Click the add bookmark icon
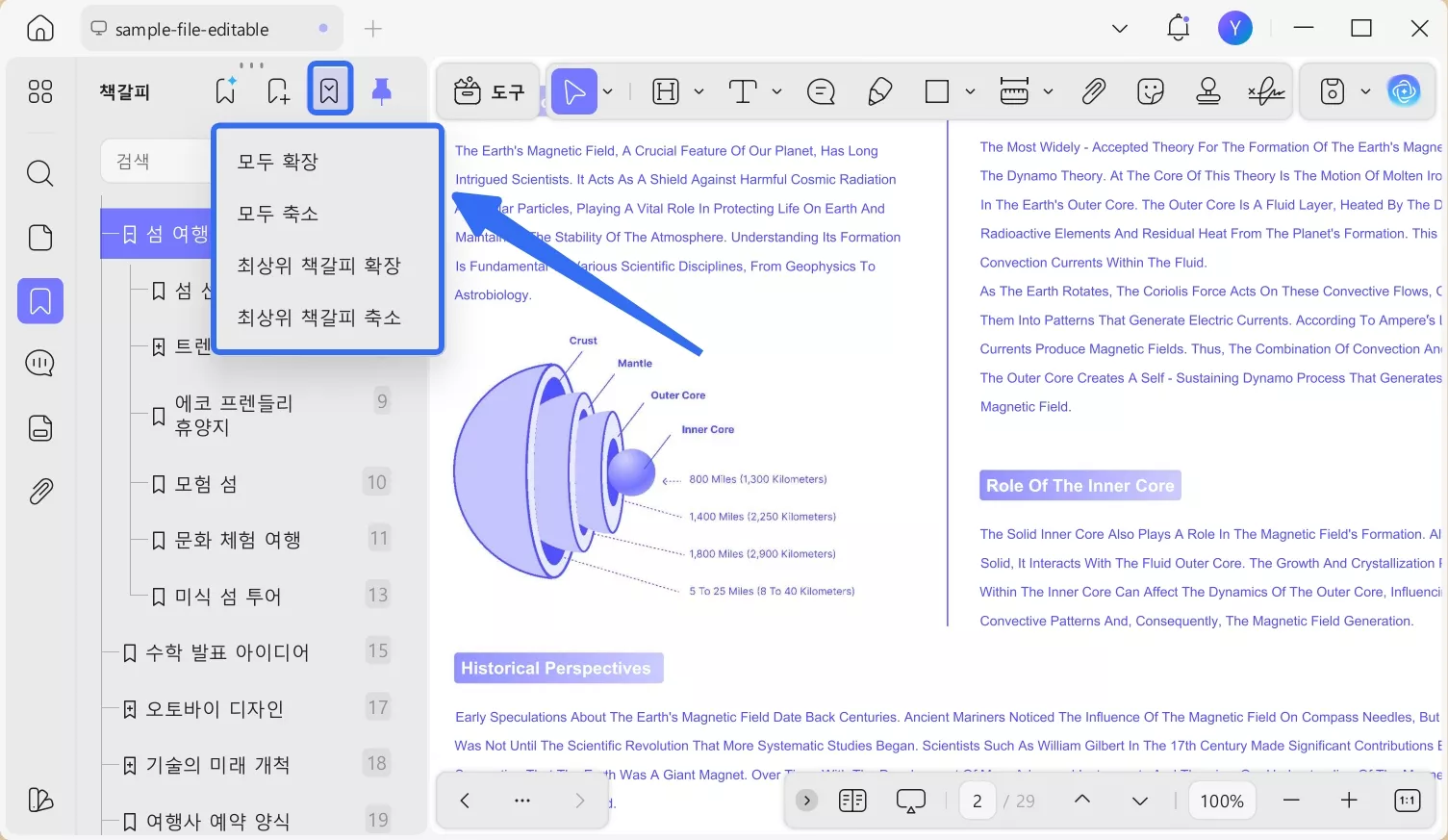1448x840 pixels. point(278,91)
